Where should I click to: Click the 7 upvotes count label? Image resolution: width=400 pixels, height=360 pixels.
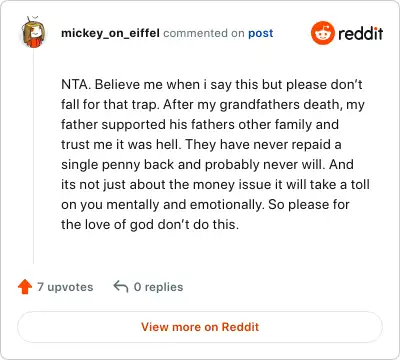[65, 287]
